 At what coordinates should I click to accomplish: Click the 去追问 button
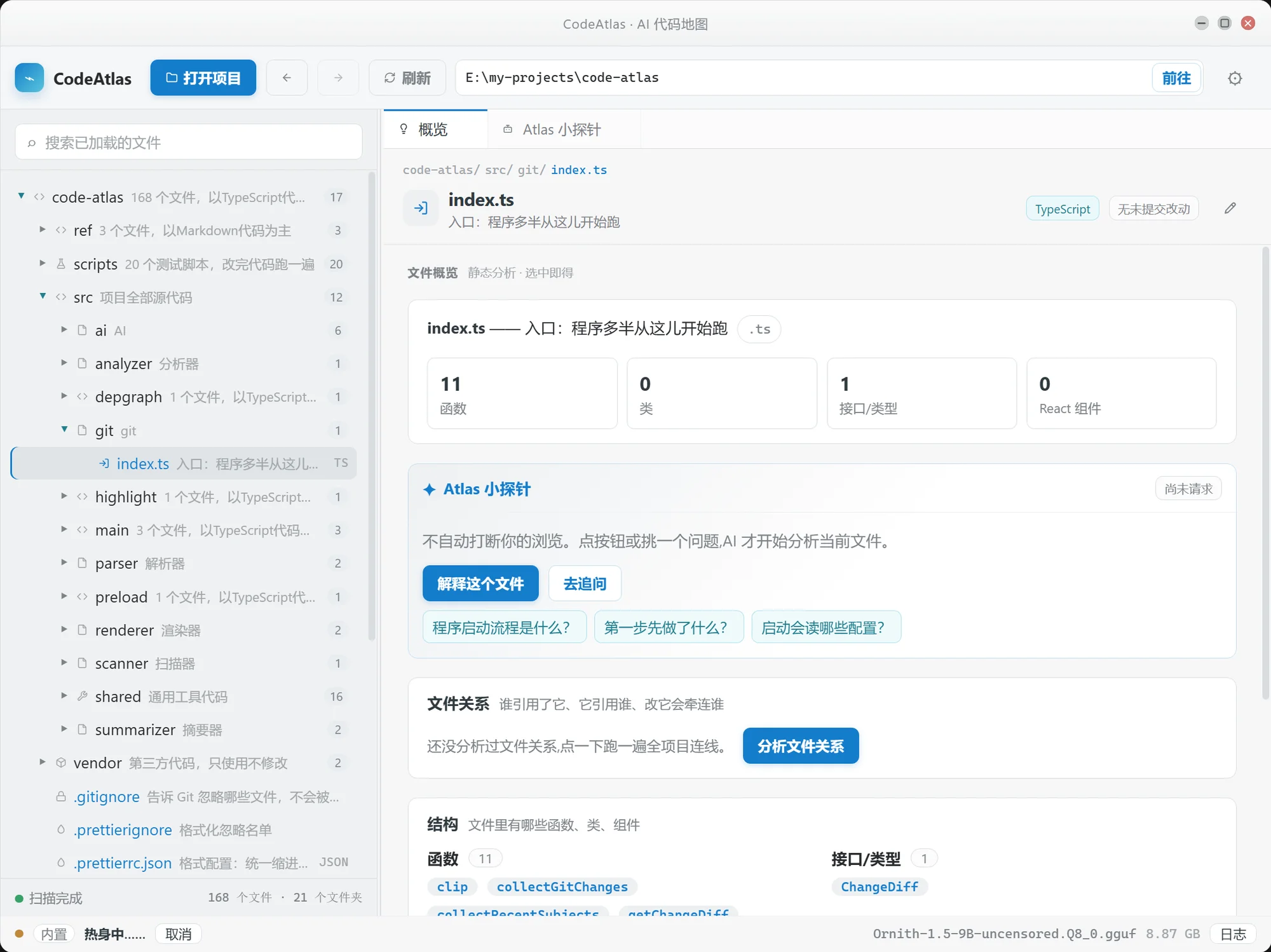(585, 583)
